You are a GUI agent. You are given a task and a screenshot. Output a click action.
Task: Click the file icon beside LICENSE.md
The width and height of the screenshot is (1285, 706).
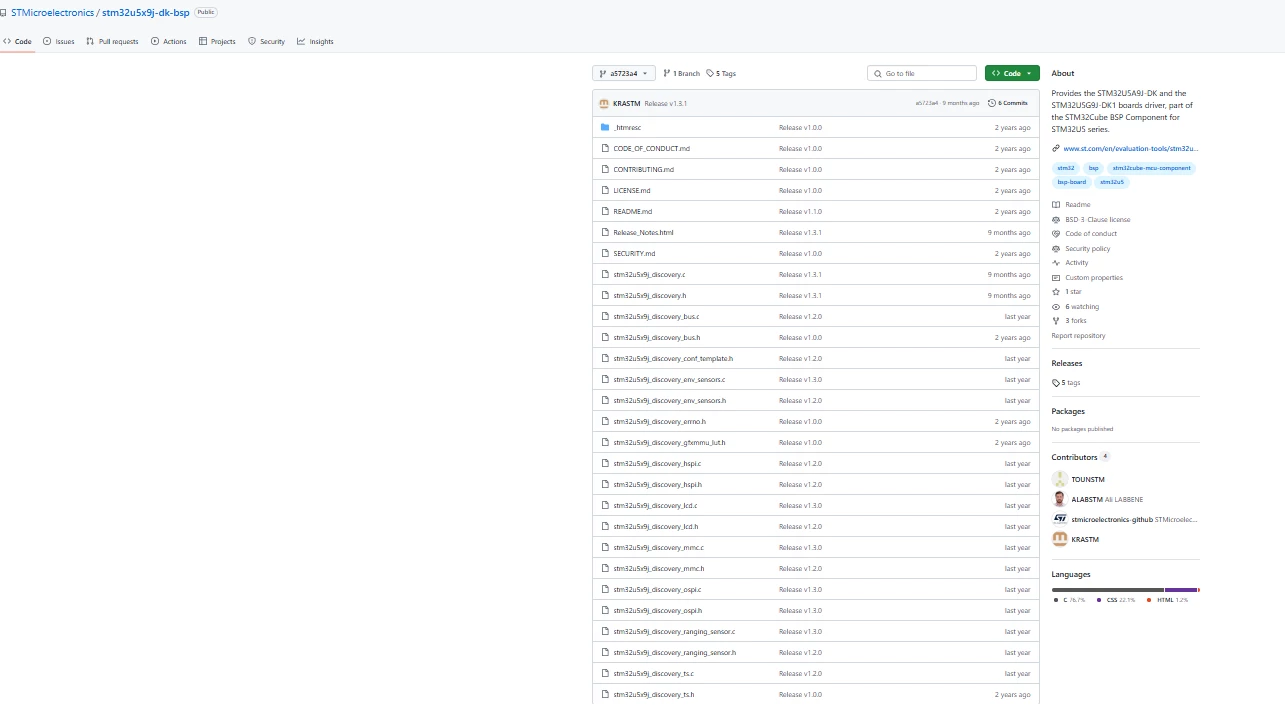[605, 190]
